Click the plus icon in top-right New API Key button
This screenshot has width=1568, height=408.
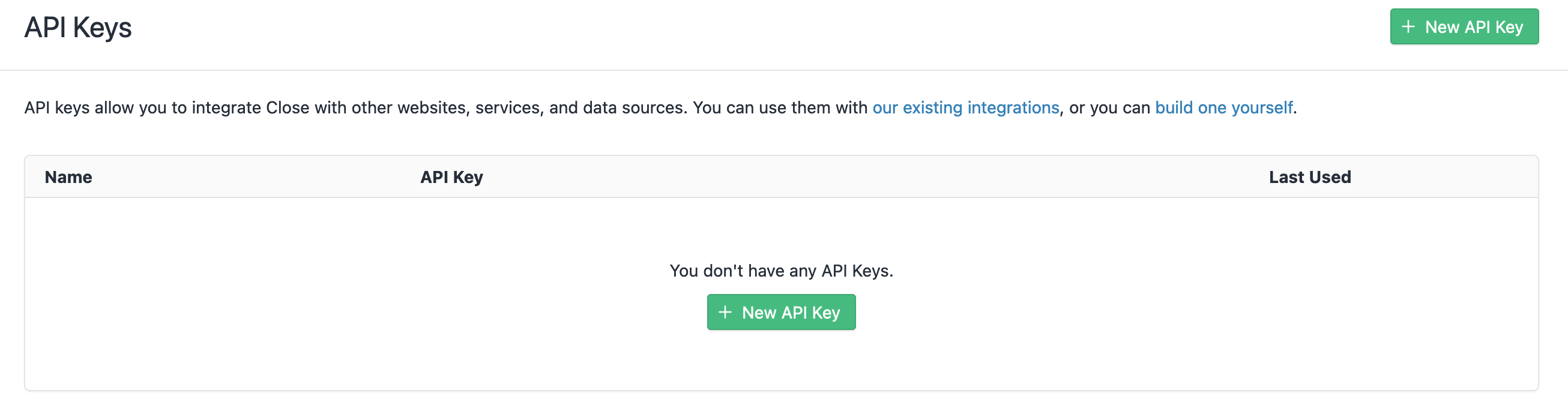click(1408, 27)
